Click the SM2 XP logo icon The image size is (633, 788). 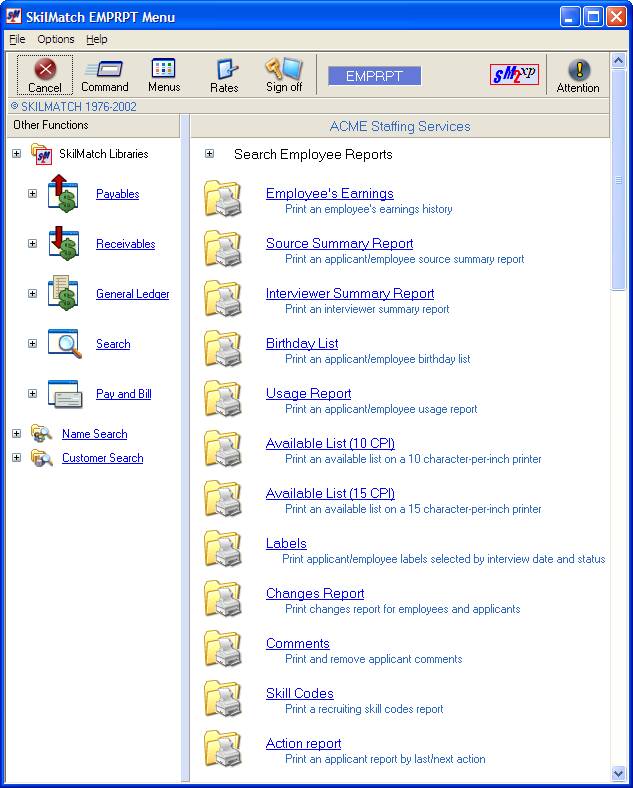(x=514, y=75)
